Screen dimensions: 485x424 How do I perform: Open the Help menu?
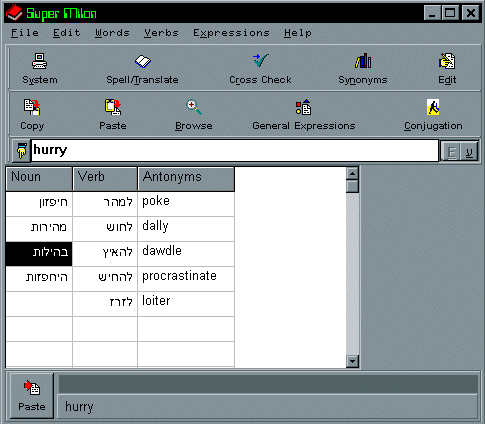pos(298,33)
